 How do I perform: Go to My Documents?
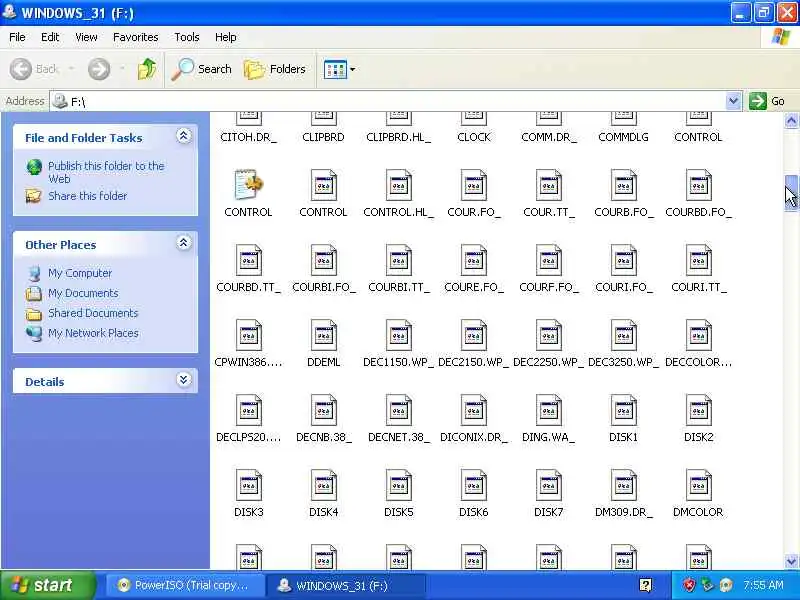(83, 293)
